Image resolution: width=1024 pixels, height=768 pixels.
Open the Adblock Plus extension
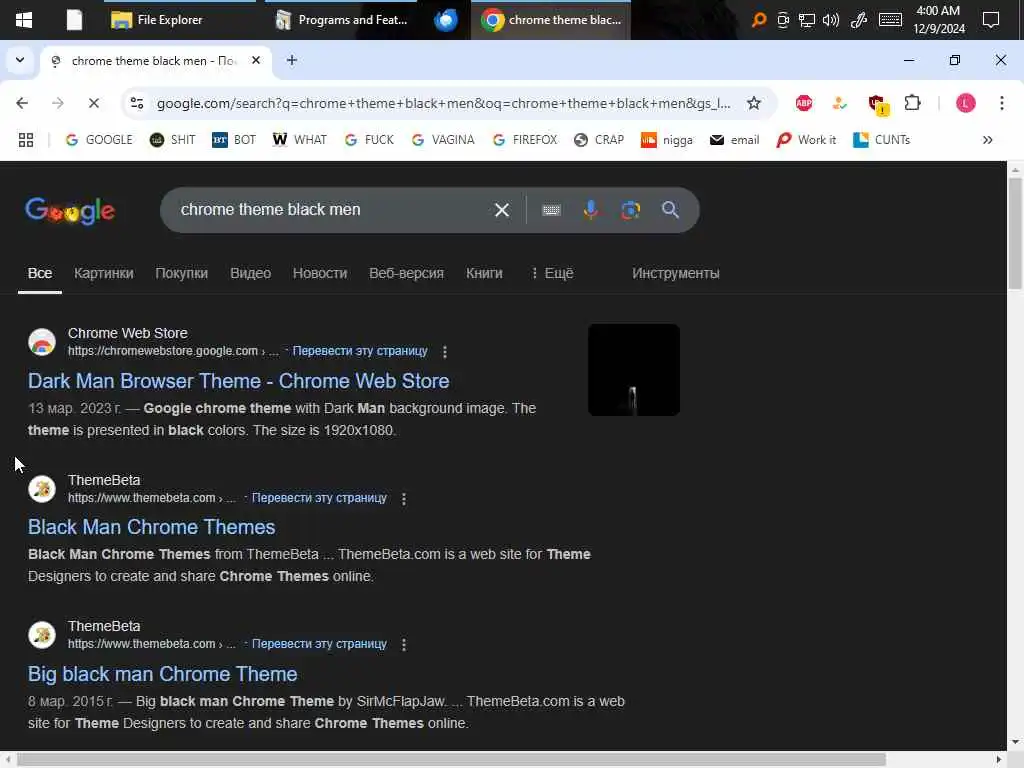804,103
